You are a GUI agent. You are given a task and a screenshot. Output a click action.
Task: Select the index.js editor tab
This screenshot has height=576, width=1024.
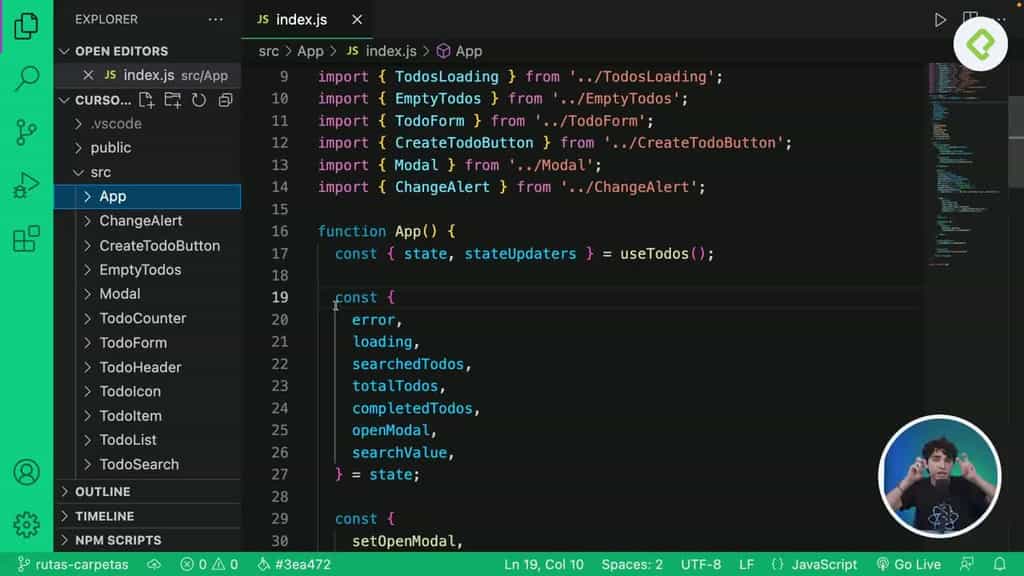(308, 20)
